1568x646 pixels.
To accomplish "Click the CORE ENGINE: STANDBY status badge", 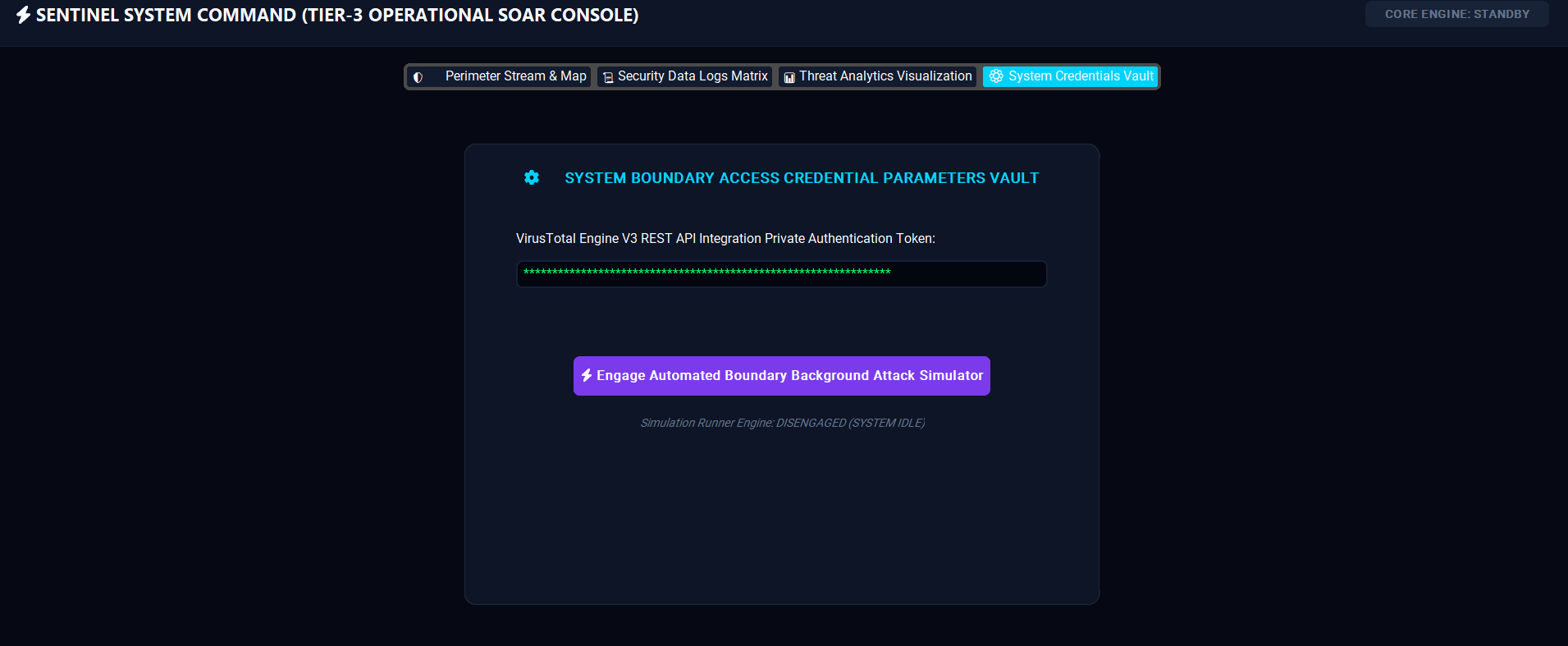I will tap(1457, 14).
